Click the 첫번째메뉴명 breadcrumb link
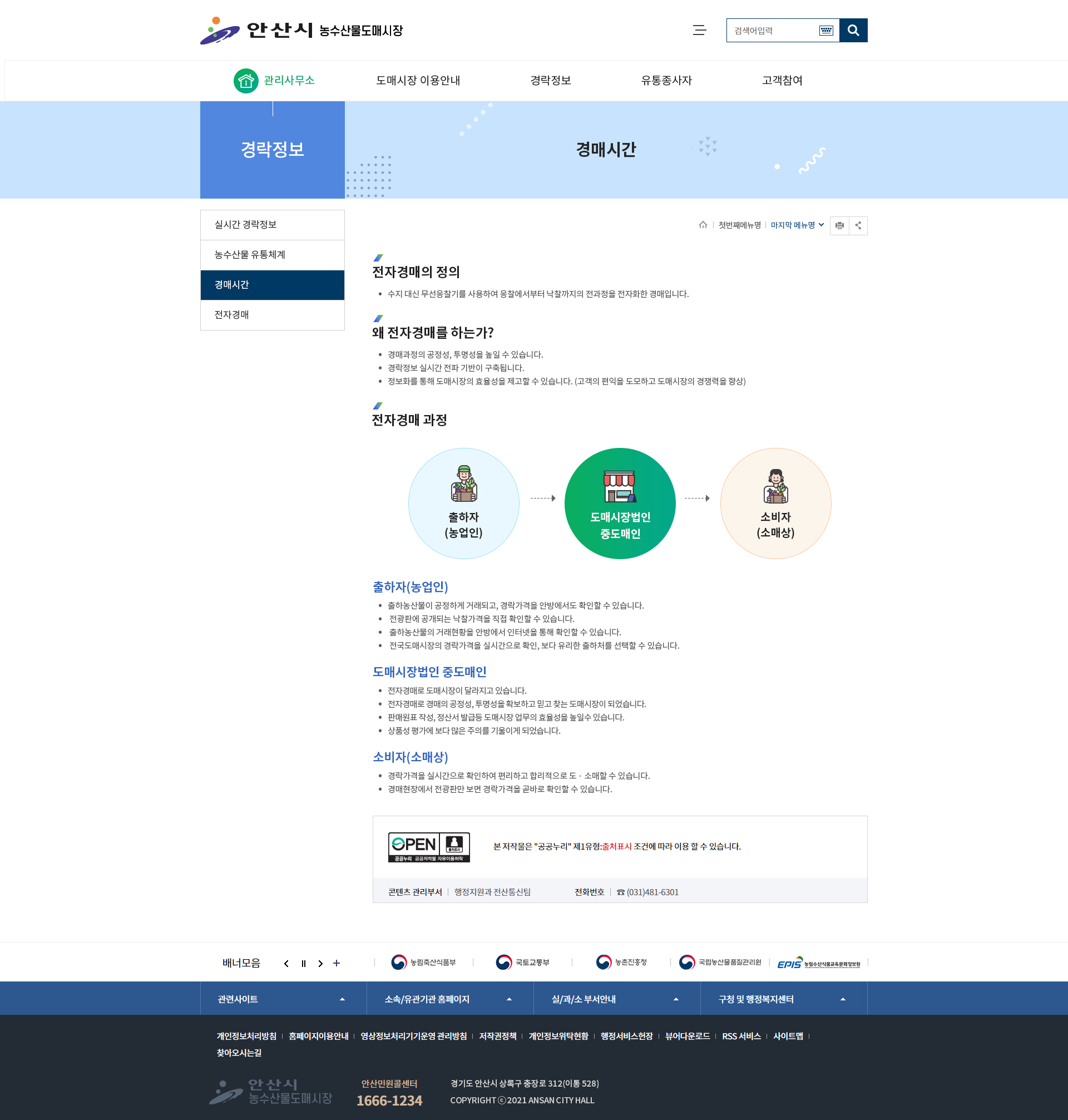The height and width of the screenshot is (1120, 1068). (x=739, y=225)
